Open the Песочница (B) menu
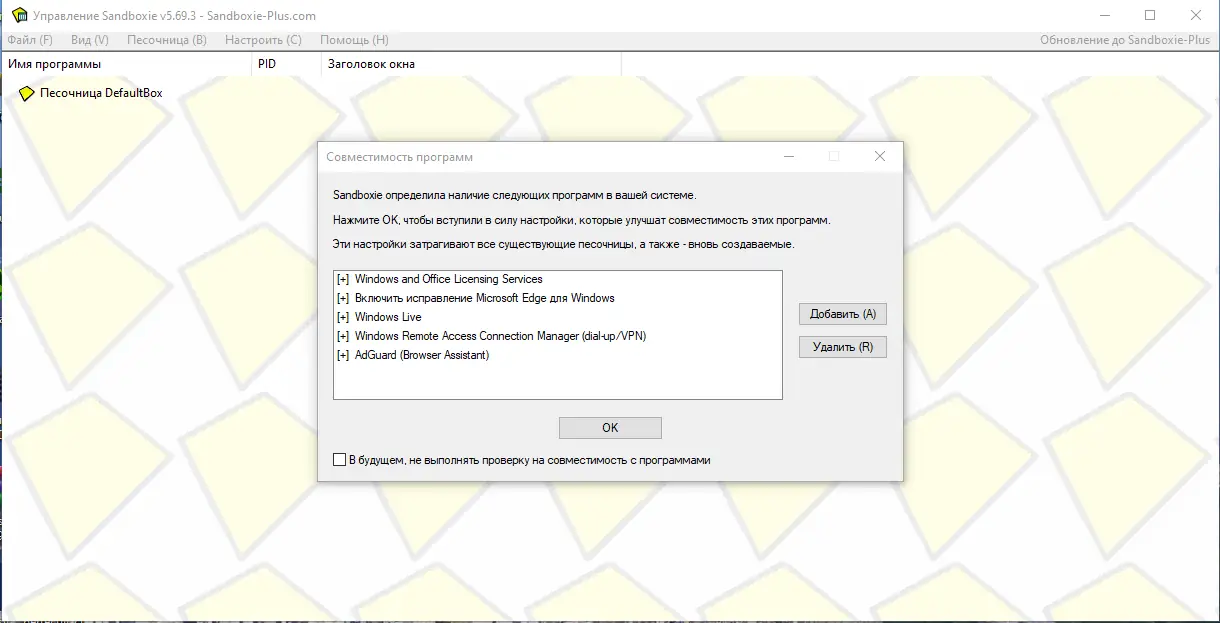 point(167,40)
